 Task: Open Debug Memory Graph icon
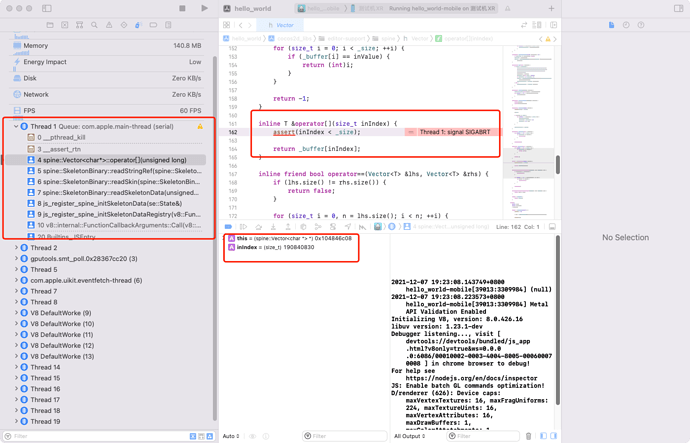(318, 227)
